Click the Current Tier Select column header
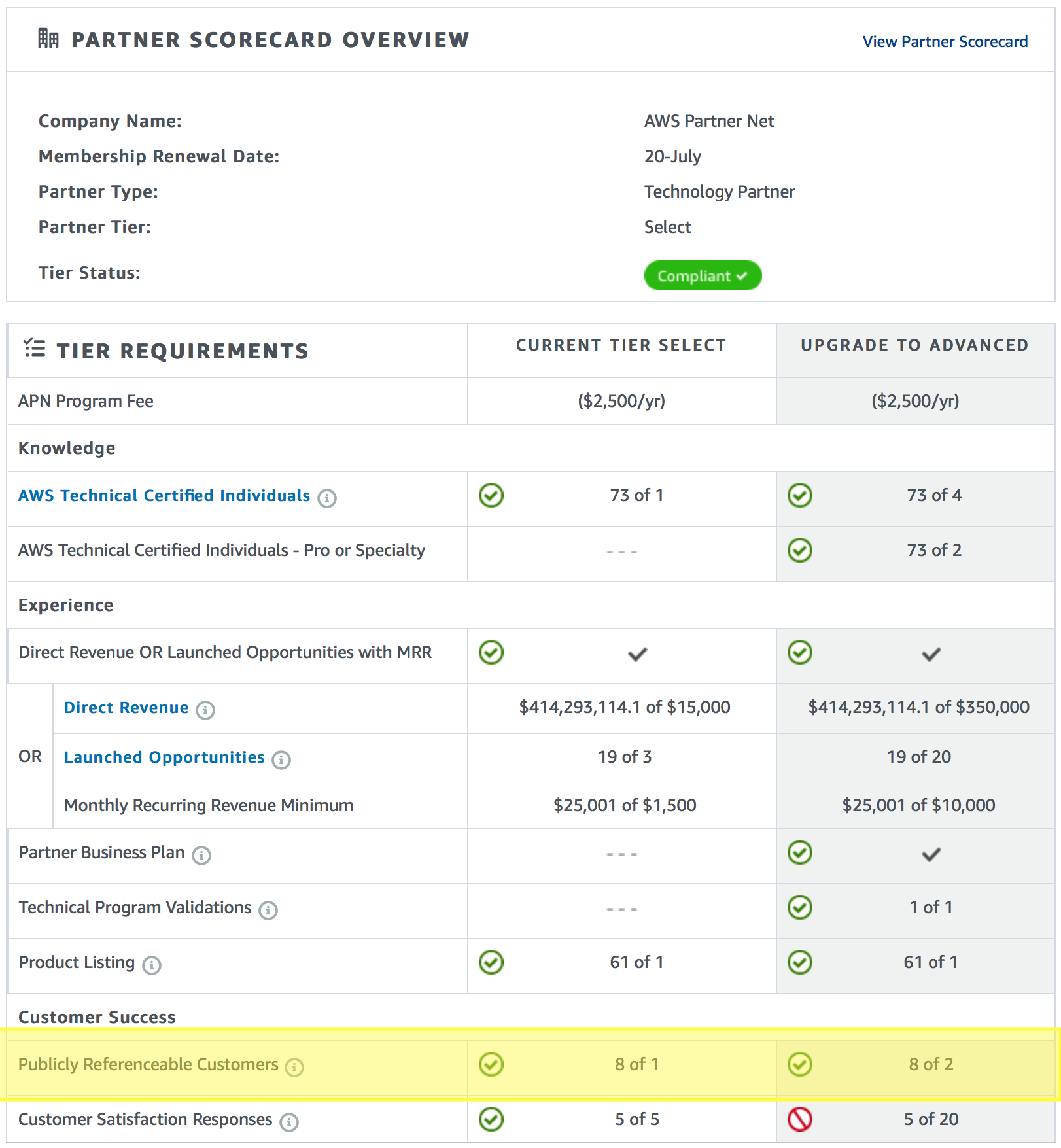This screenshot has width=1061, height=1148. point(621,345)
